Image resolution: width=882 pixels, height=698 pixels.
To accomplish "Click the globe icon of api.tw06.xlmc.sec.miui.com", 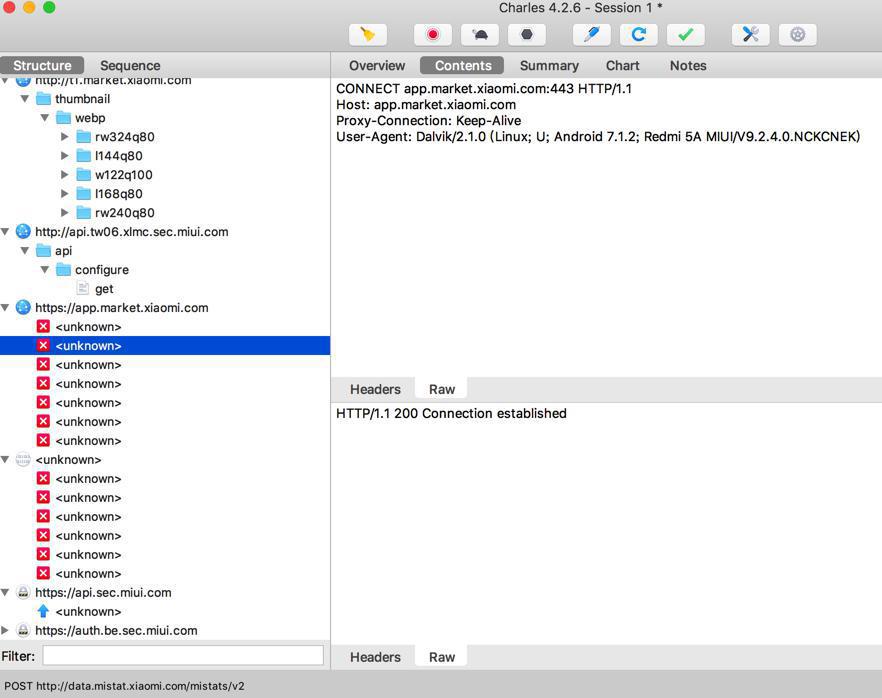I will [x=23, y=232].
